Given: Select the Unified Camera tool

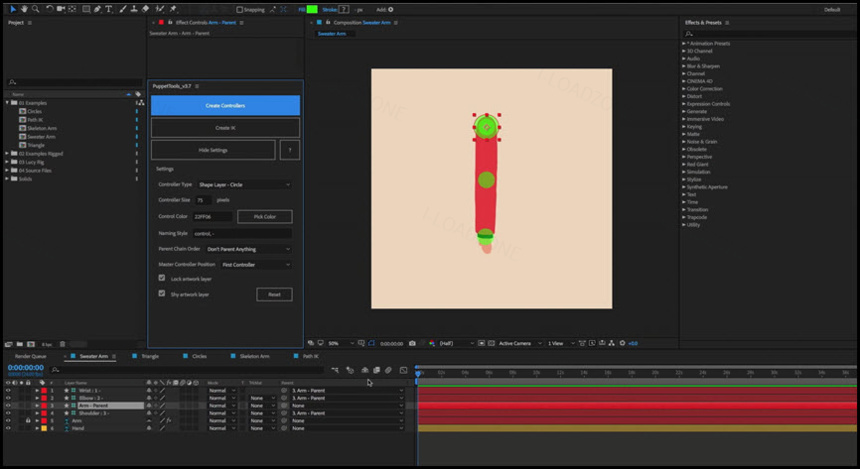Looking at the screenshot, I should point(61,9).
